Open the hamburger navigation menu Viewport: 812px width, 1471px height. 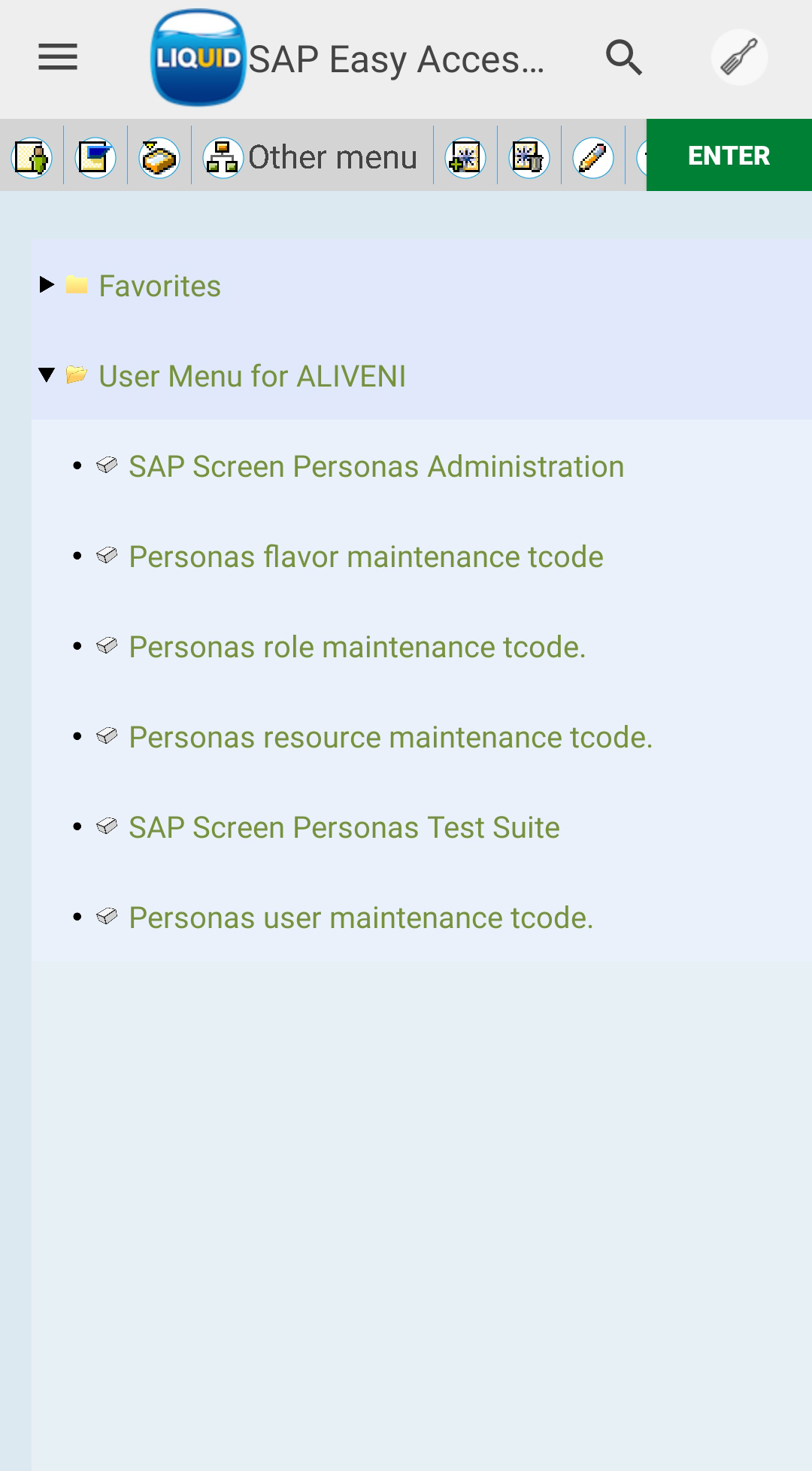point(58,57)
